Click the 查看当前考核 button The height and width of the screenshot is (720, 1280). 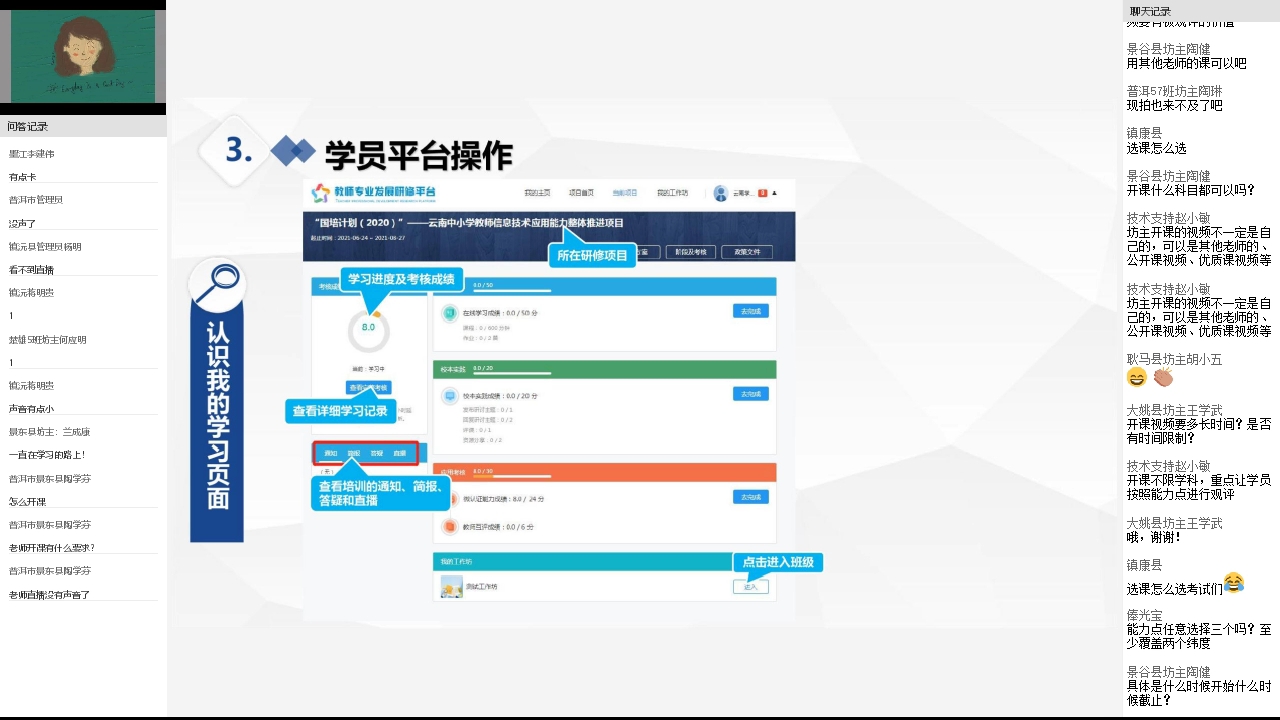pyautogui.click(x=369, y=387)
